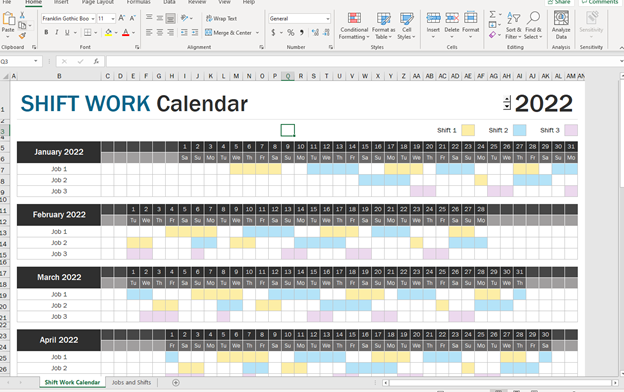Toggle Bold formatting

pyautogui.click(x=46, y=33)
